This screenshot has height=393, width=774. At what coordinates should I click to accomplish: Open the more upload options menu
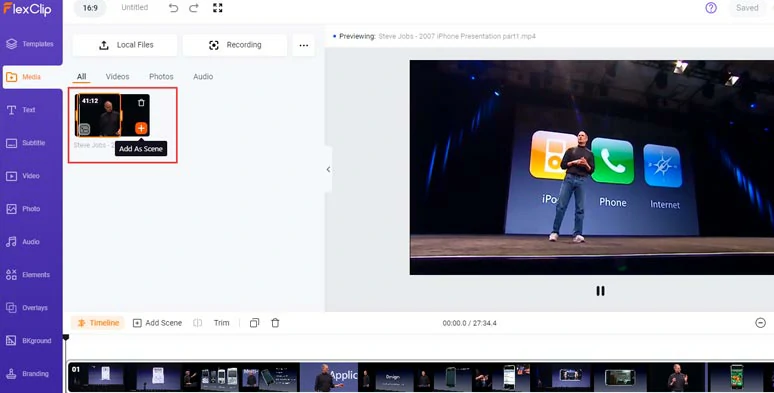coord(304,45)
